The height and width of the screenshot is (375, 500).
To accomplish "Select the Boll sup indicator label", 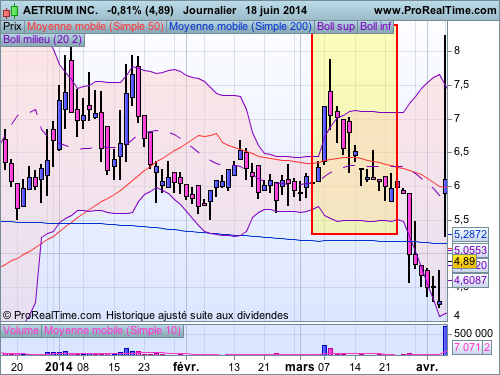I will 336,26.
